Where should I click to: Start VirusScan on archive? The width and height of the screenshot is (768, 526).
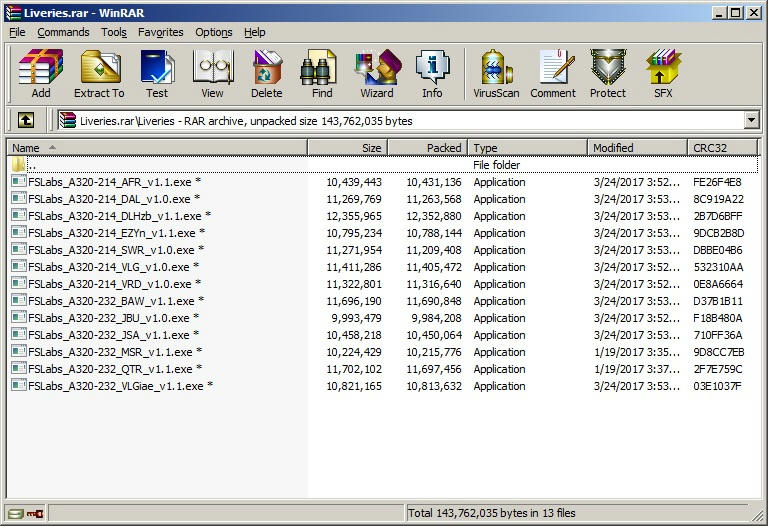(496, 73)
